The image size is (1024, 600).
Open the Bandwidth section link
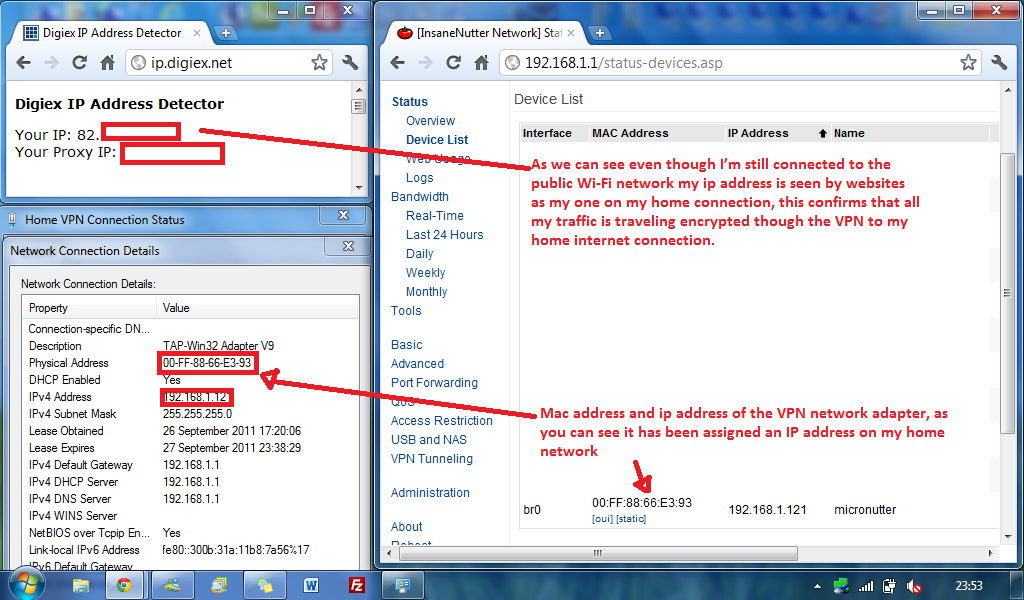click(x=419, y=197)
